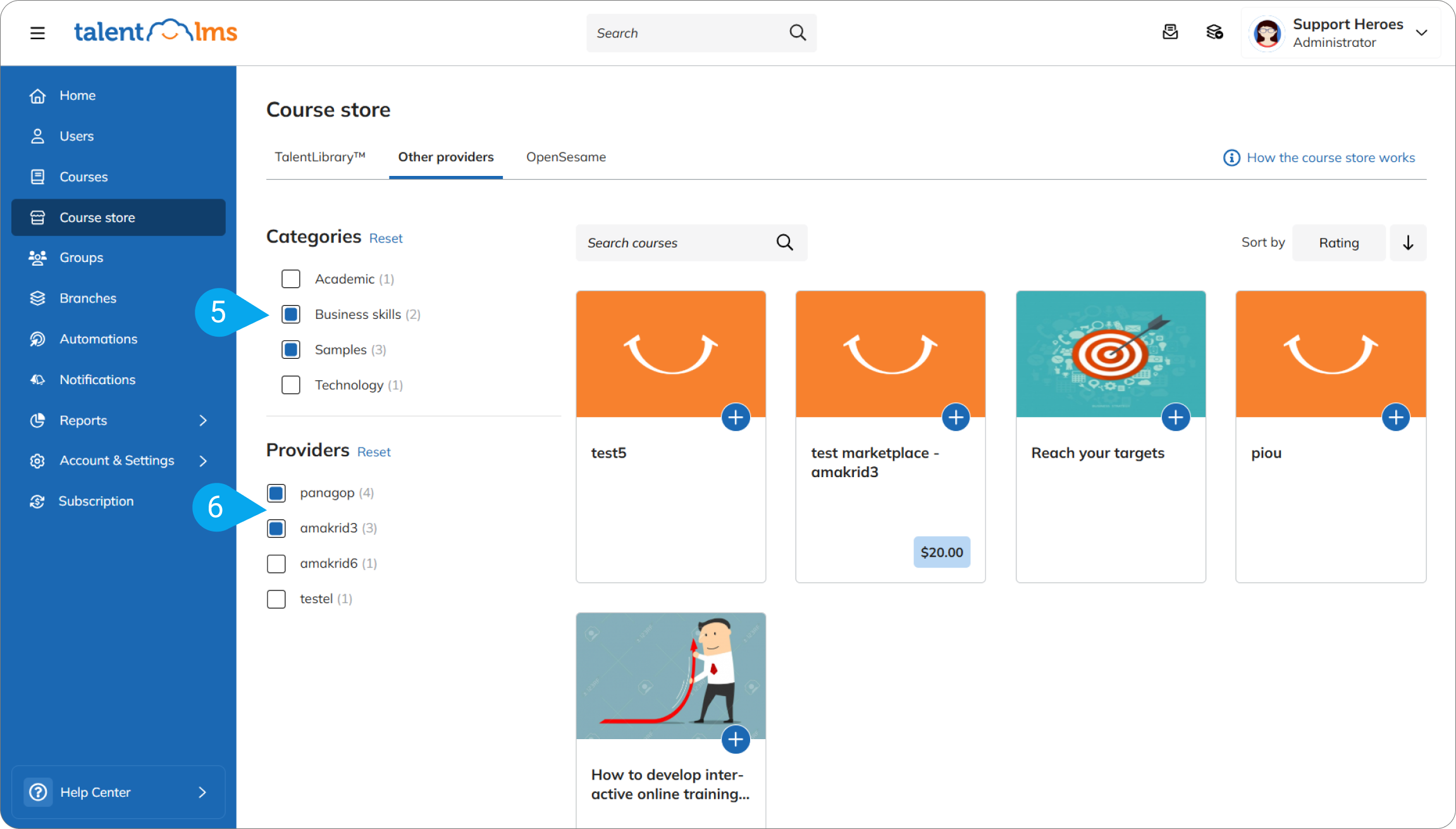
Task: Click the Notifications megaphone icon
Action: coord(37,380)
